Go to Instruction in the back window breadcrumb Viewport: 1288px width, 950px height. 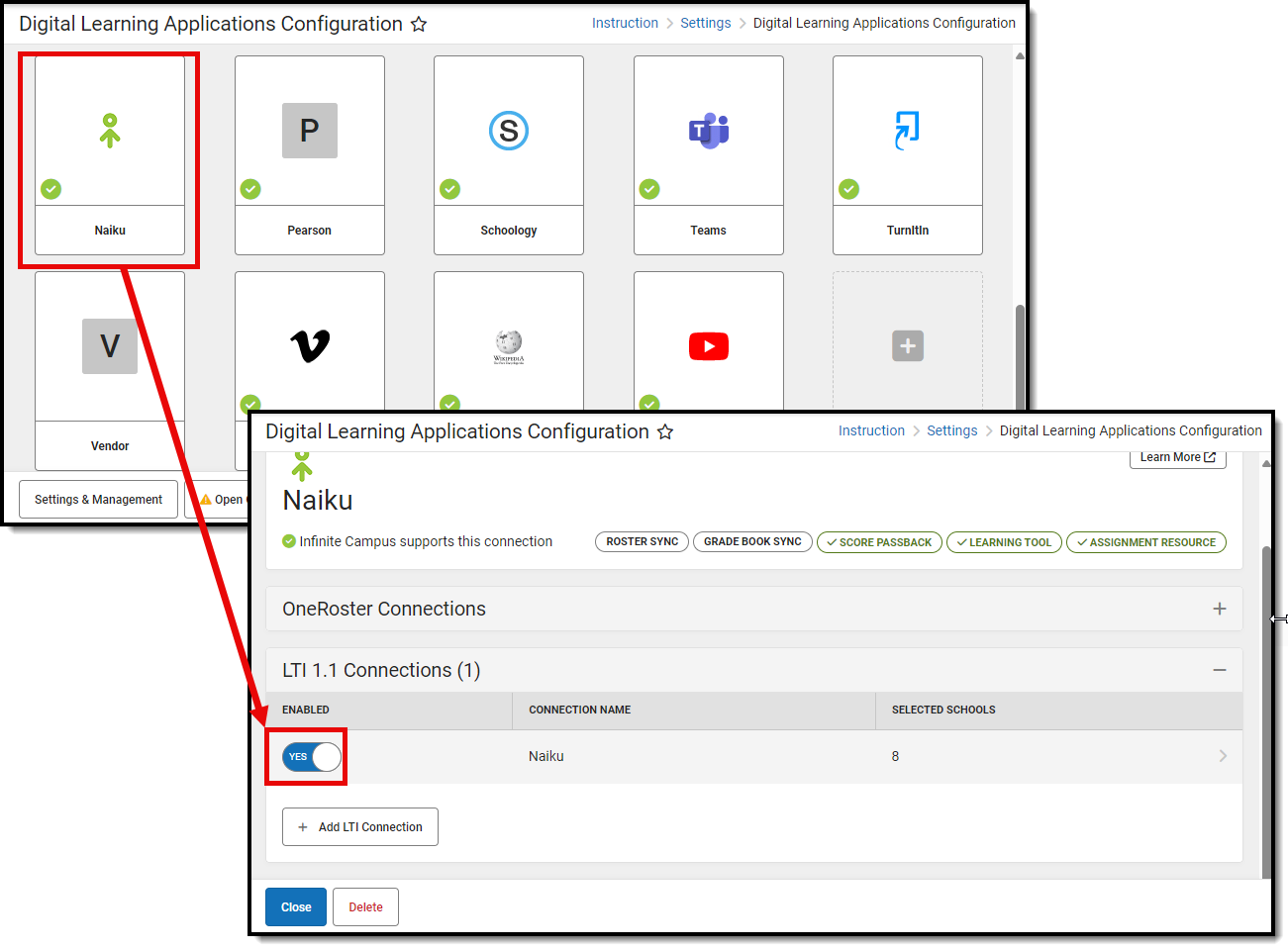tap(625, 23)
